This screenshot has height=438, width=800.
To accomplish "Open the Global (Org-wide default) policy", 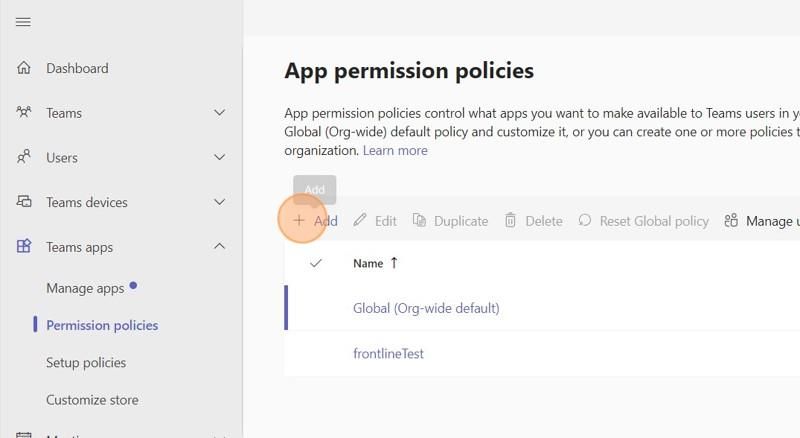I will pyautogui.click(x=426, y=308).
